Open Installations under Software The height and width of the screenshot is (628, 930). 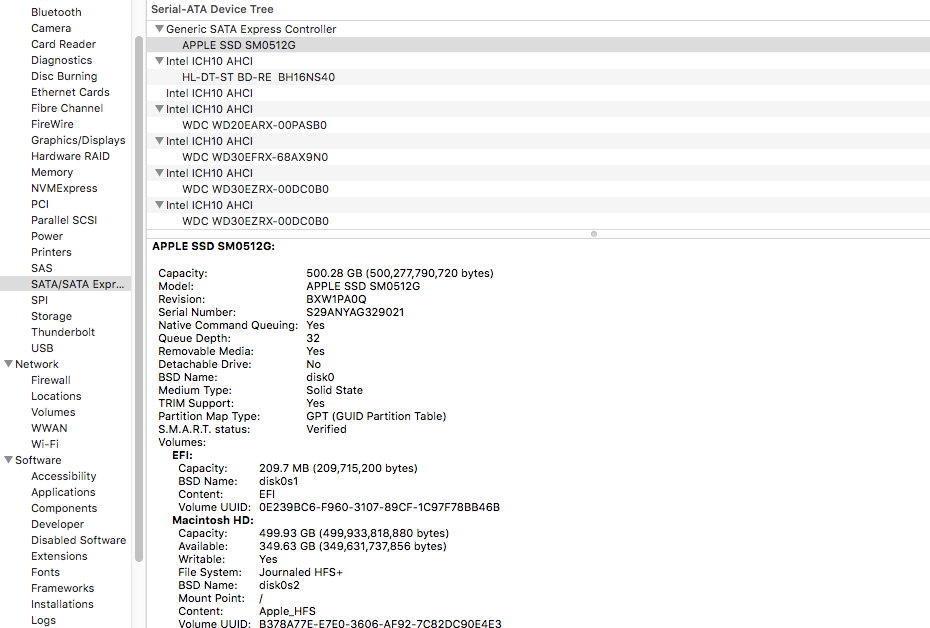(x=62, y=604)
